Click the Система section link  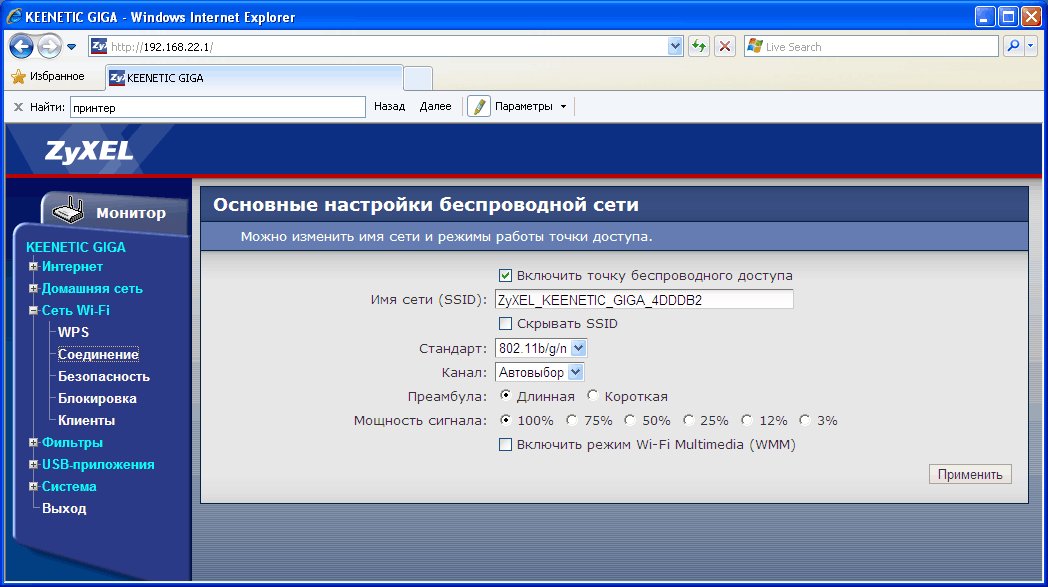tap(69, 486)
